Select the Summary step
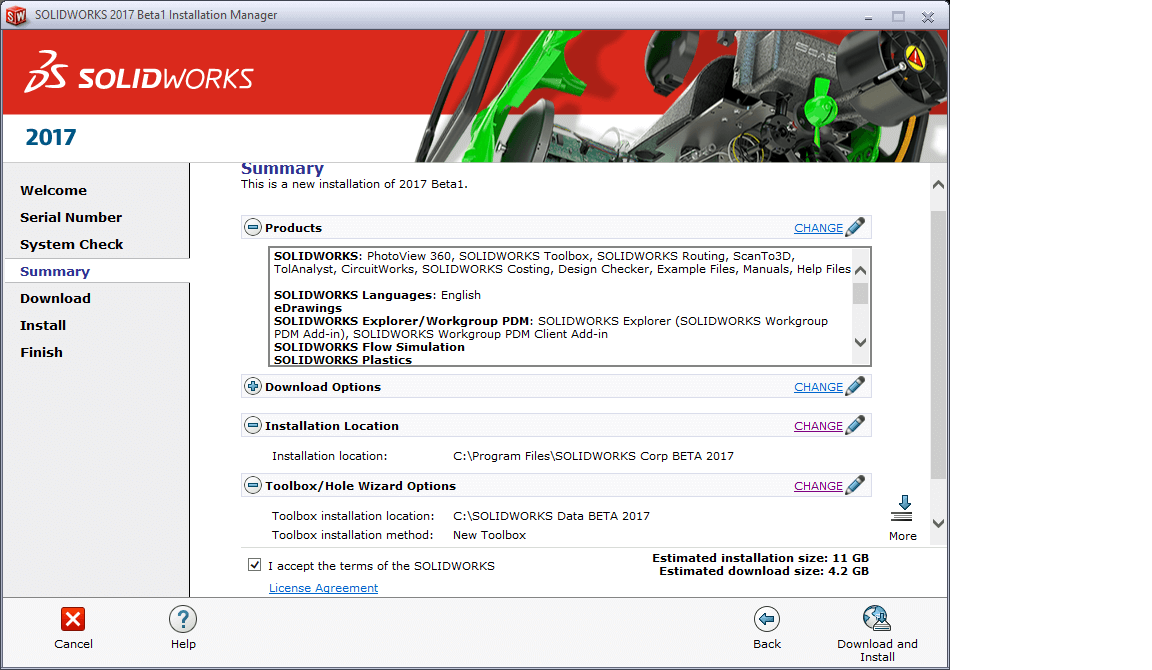The height and width of the screenshot is (670, 1152). coord(55,272)
